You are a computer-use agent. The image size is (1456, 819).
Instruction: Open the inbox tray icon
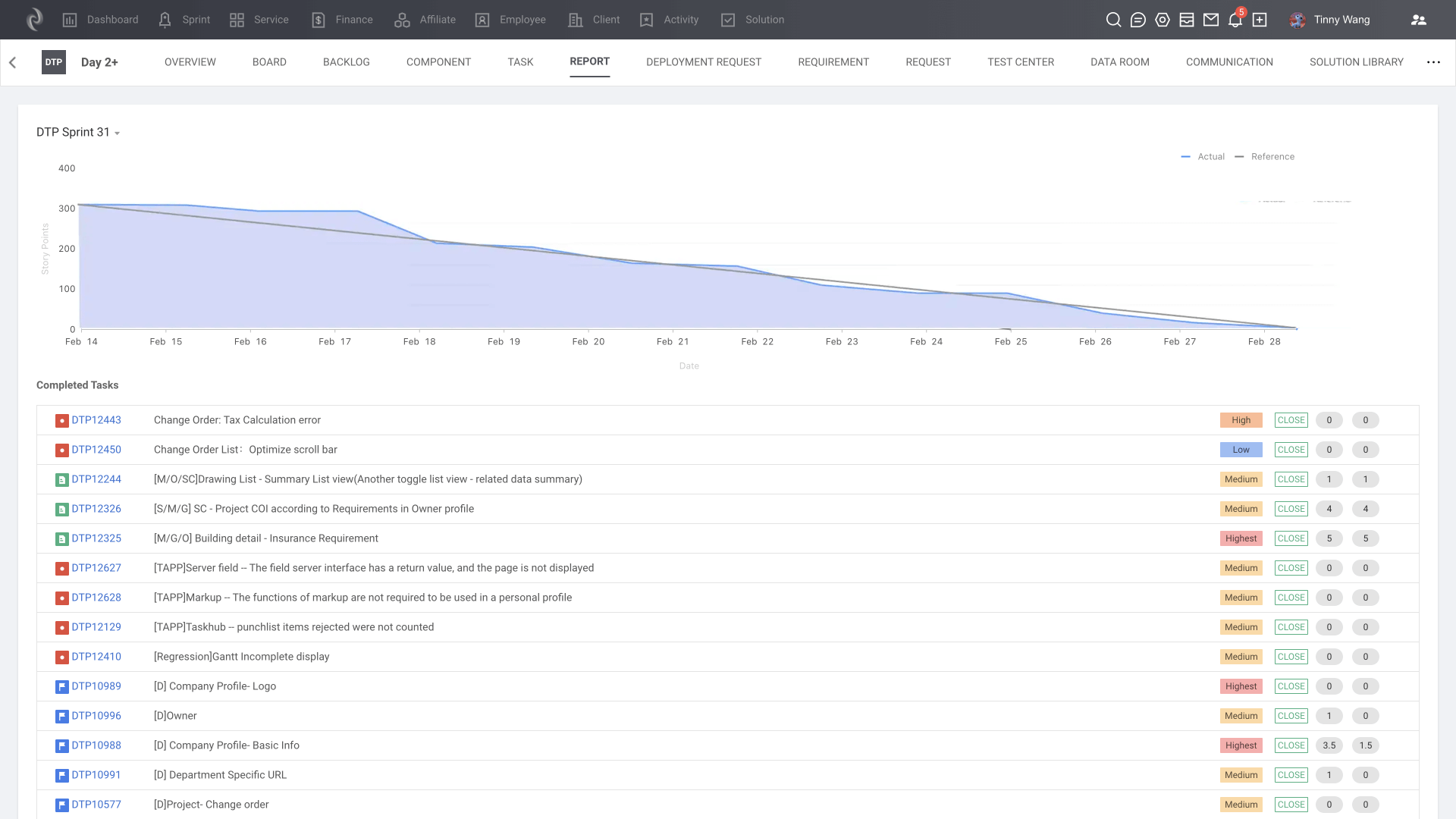pyautogui.click(x=1187, y=20)
